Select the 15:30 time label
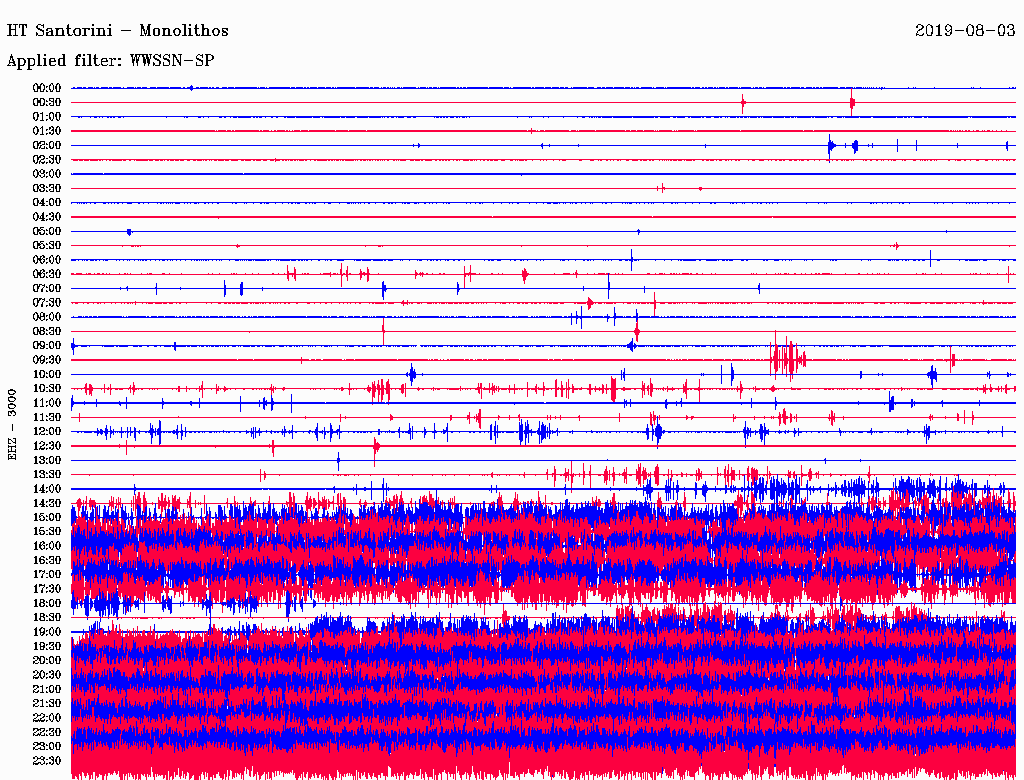This screenshot has width=1024, height=780. (47, 532)
